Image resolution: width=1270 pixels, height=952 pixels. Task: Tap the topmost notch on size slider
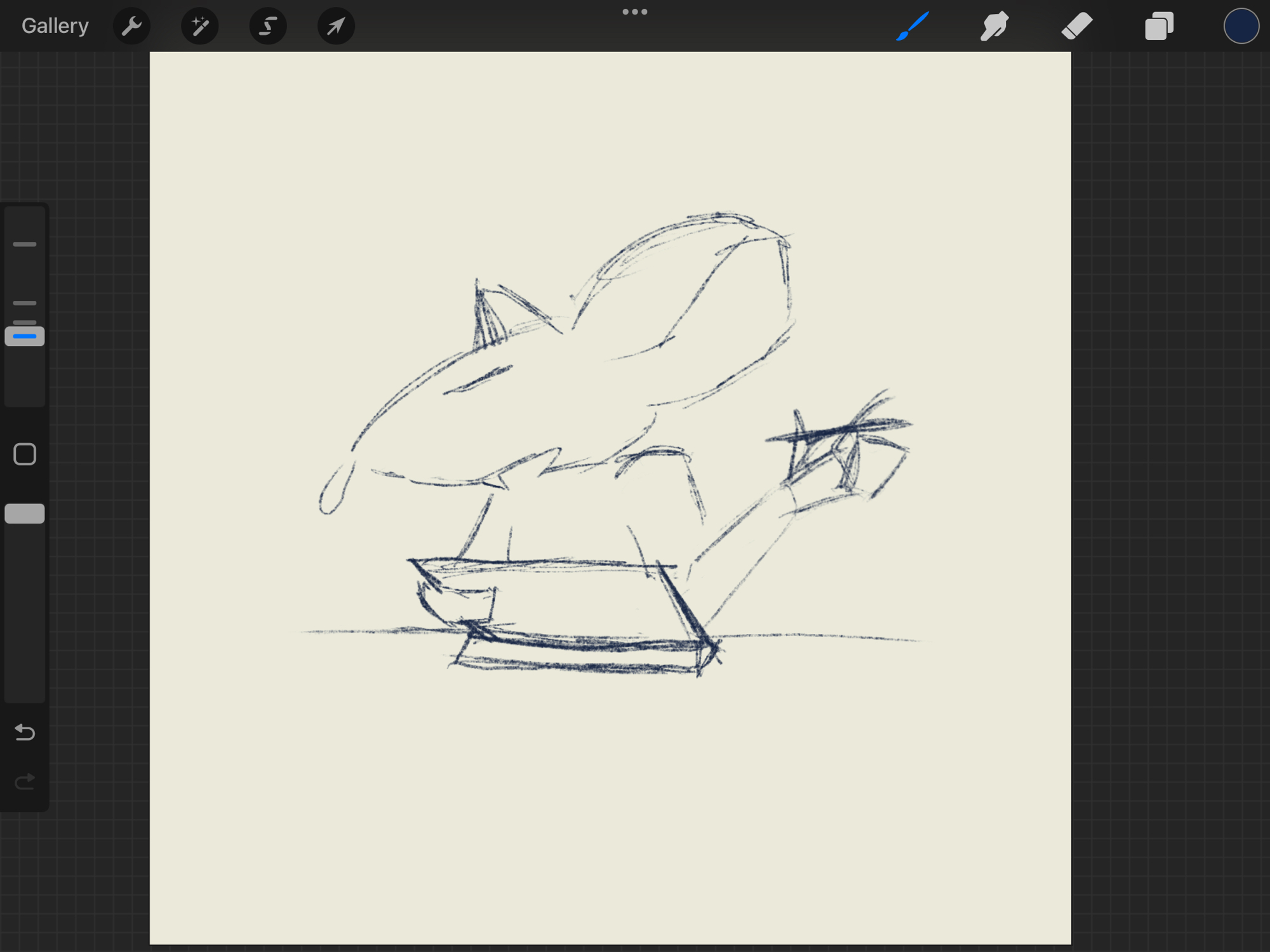click(x=25, y=244)
